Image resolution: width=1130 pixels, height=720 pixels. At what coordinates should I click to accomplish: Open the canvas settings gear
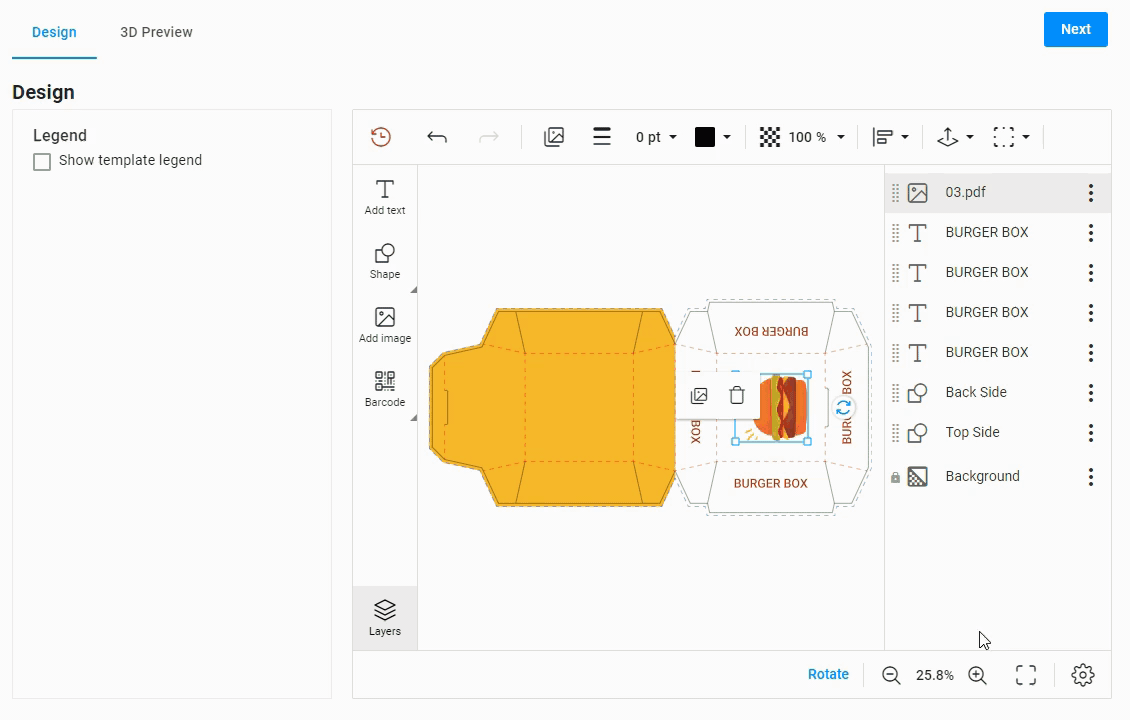click(1082, 675)
